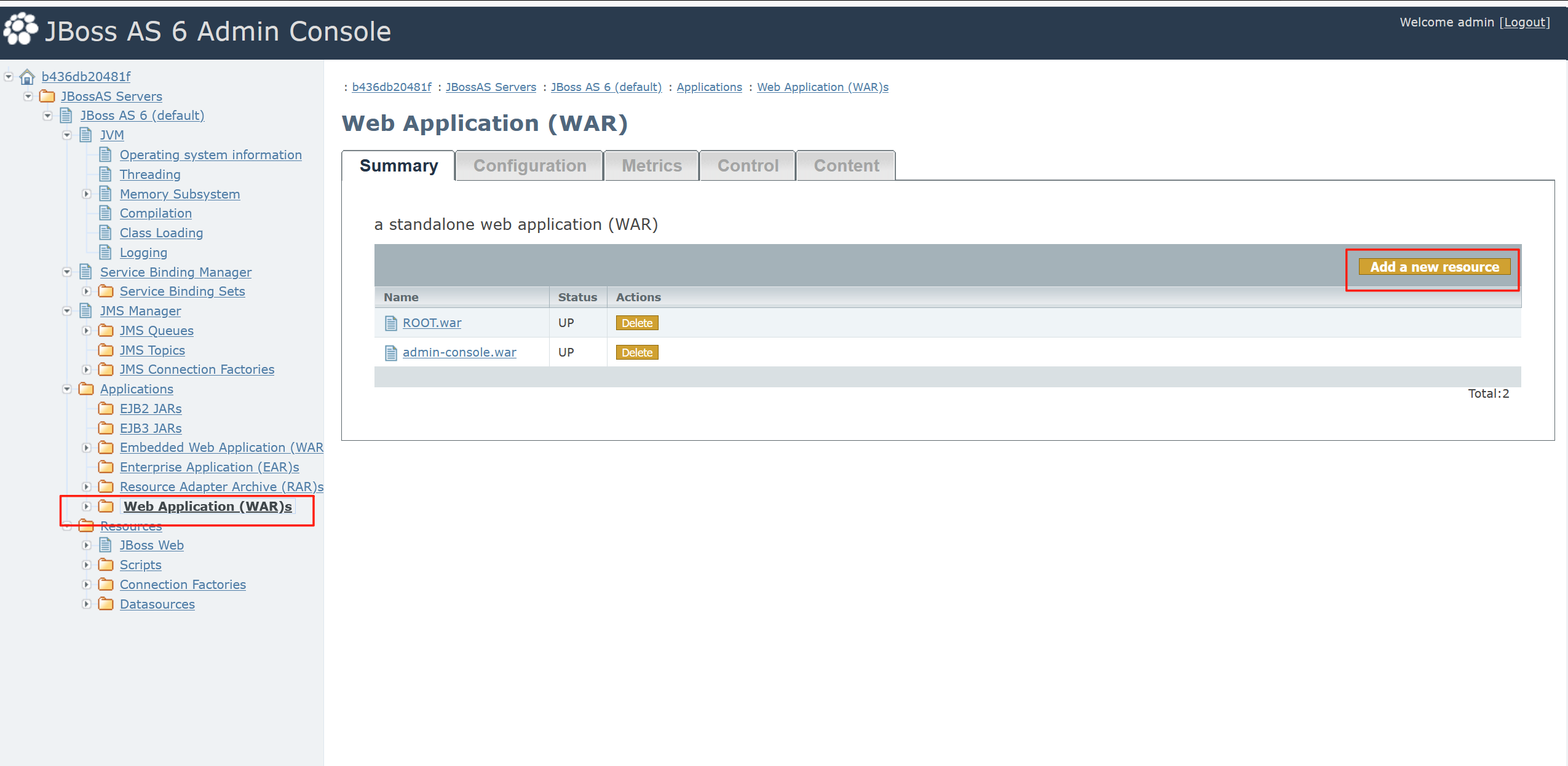This screenshot has height=766, width=1568.
Task: Open the Configuration tab
Action: [529, 165]
